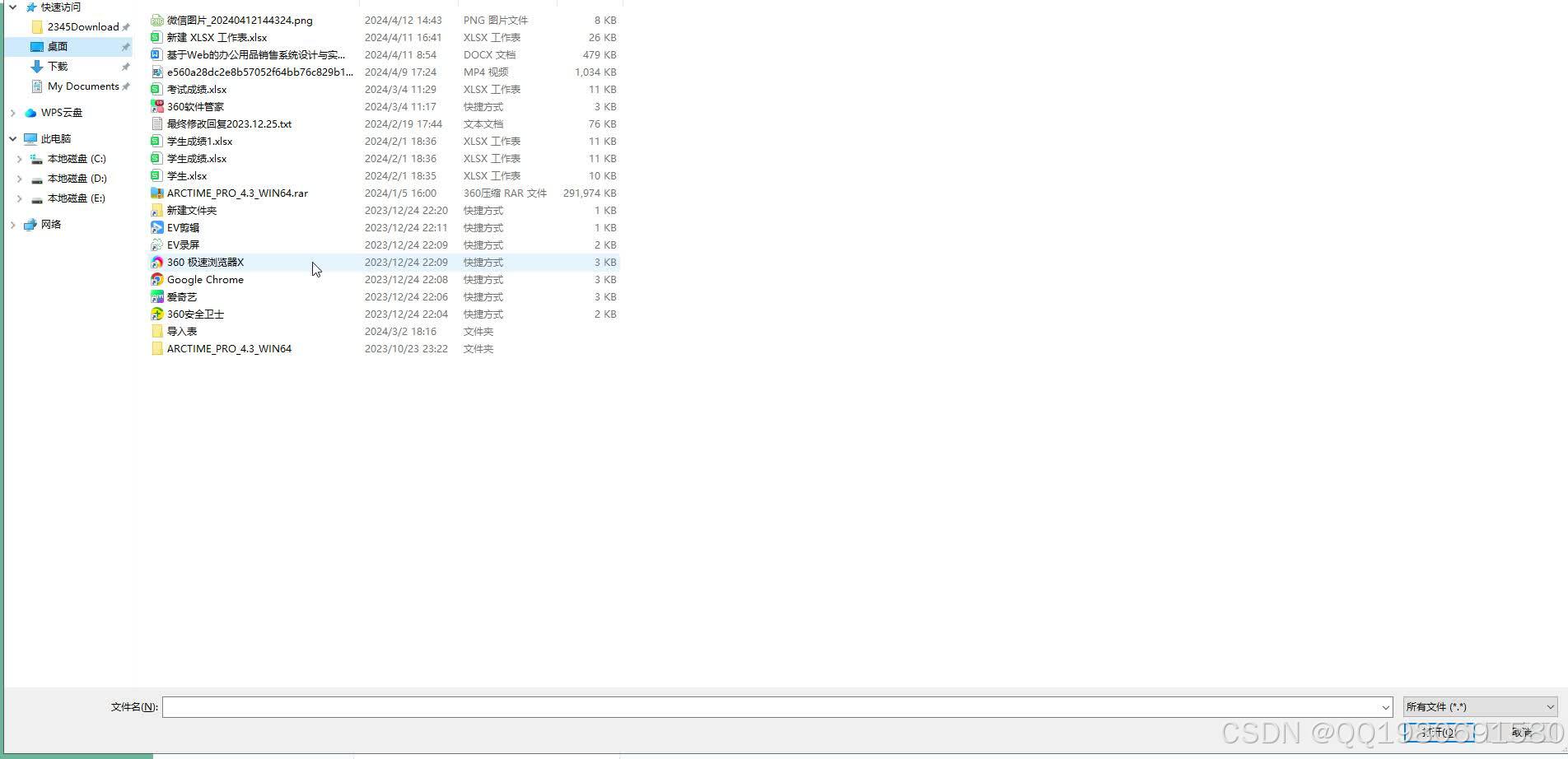
Task: Click the 1,034 KB size cell
Action: (x=595, y=72)
